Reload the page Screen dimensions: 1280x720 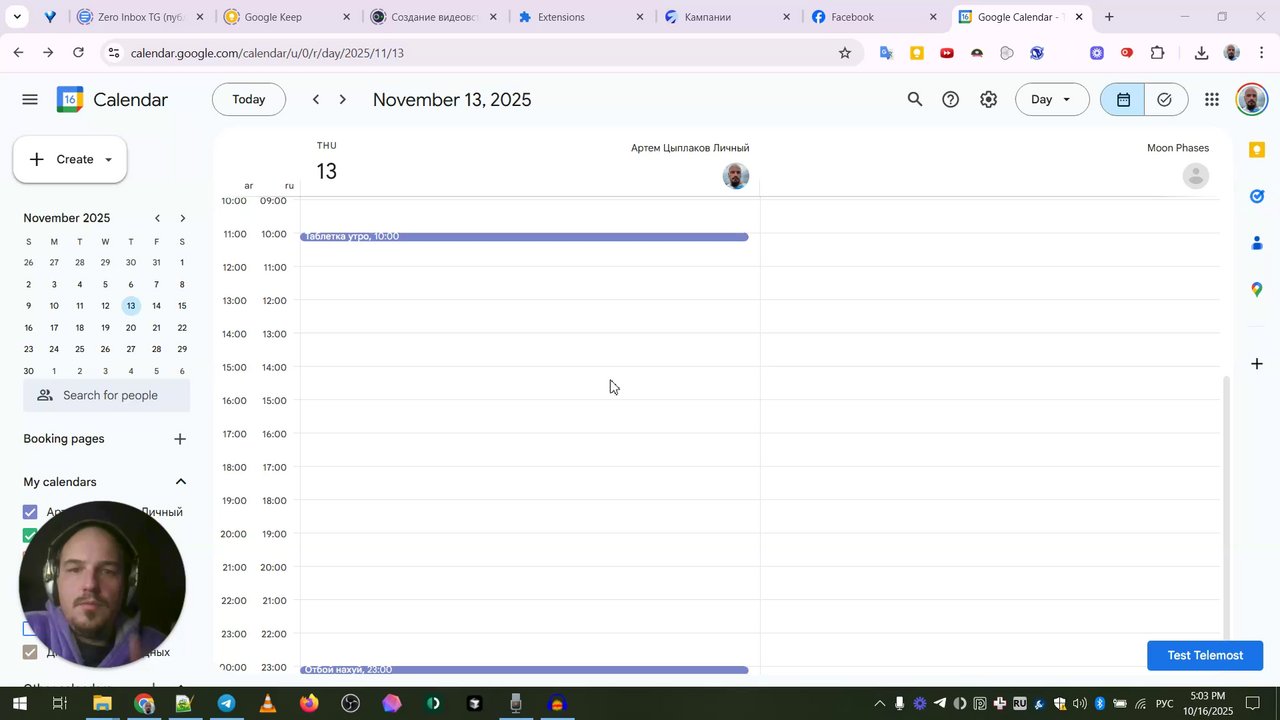[78, 53]
